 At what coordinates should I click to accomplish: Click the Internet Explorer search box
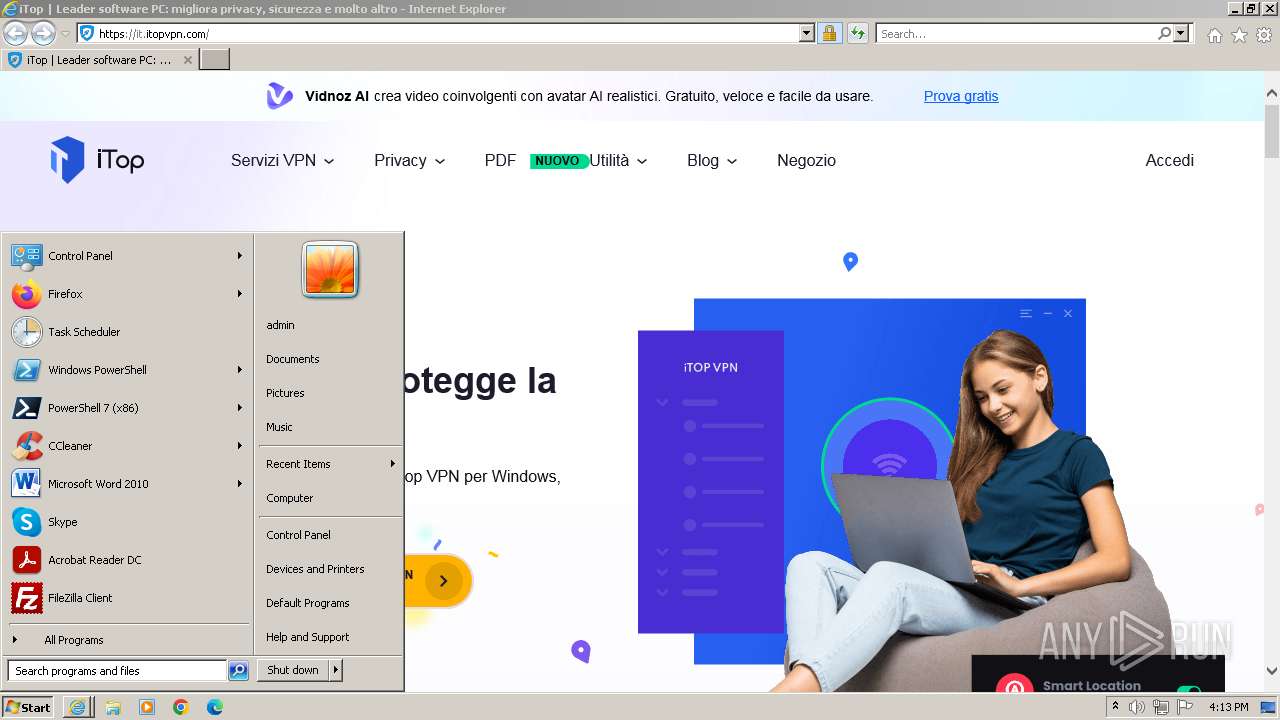coord(1017,33)
